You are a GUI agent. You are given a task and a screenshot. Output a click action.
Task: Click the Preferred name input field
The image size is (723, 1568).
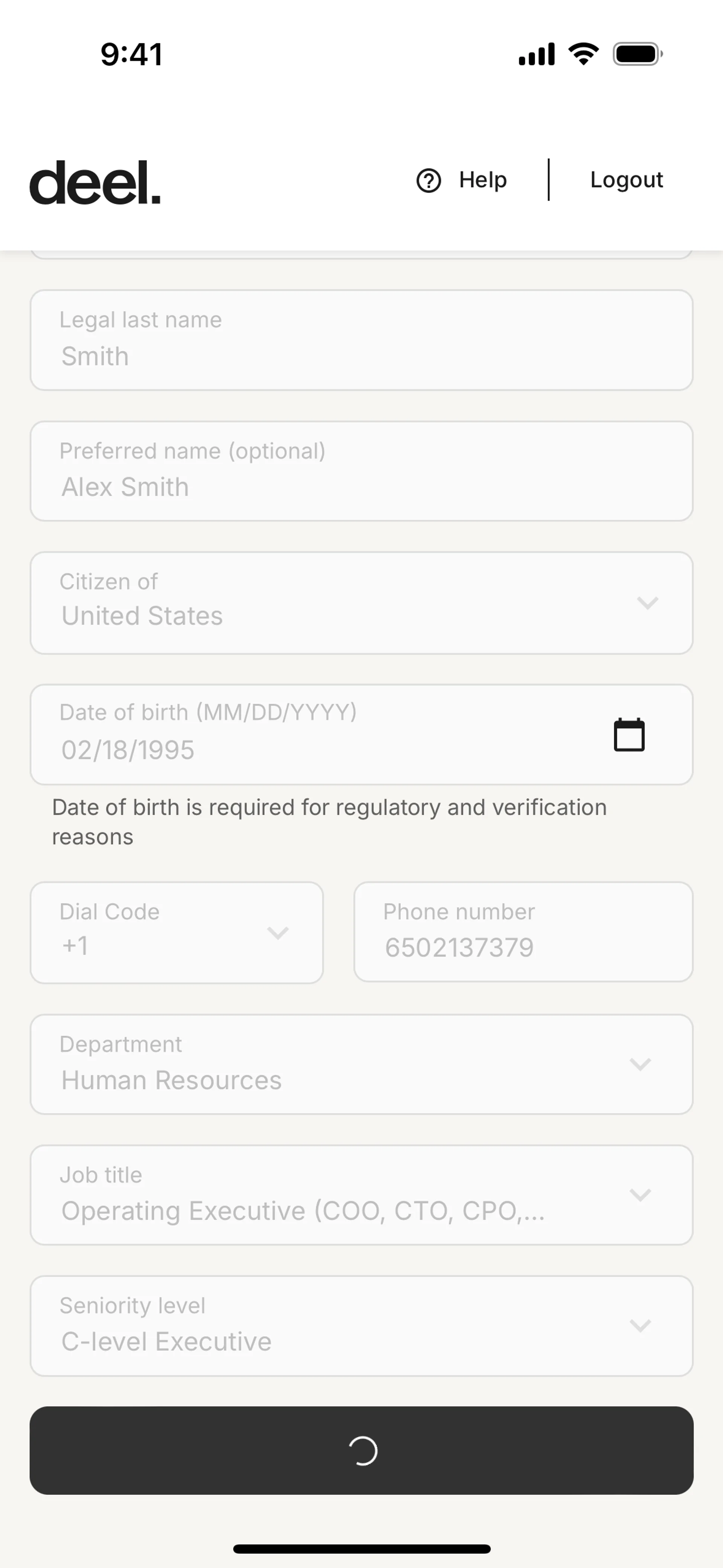pos(361,471)
